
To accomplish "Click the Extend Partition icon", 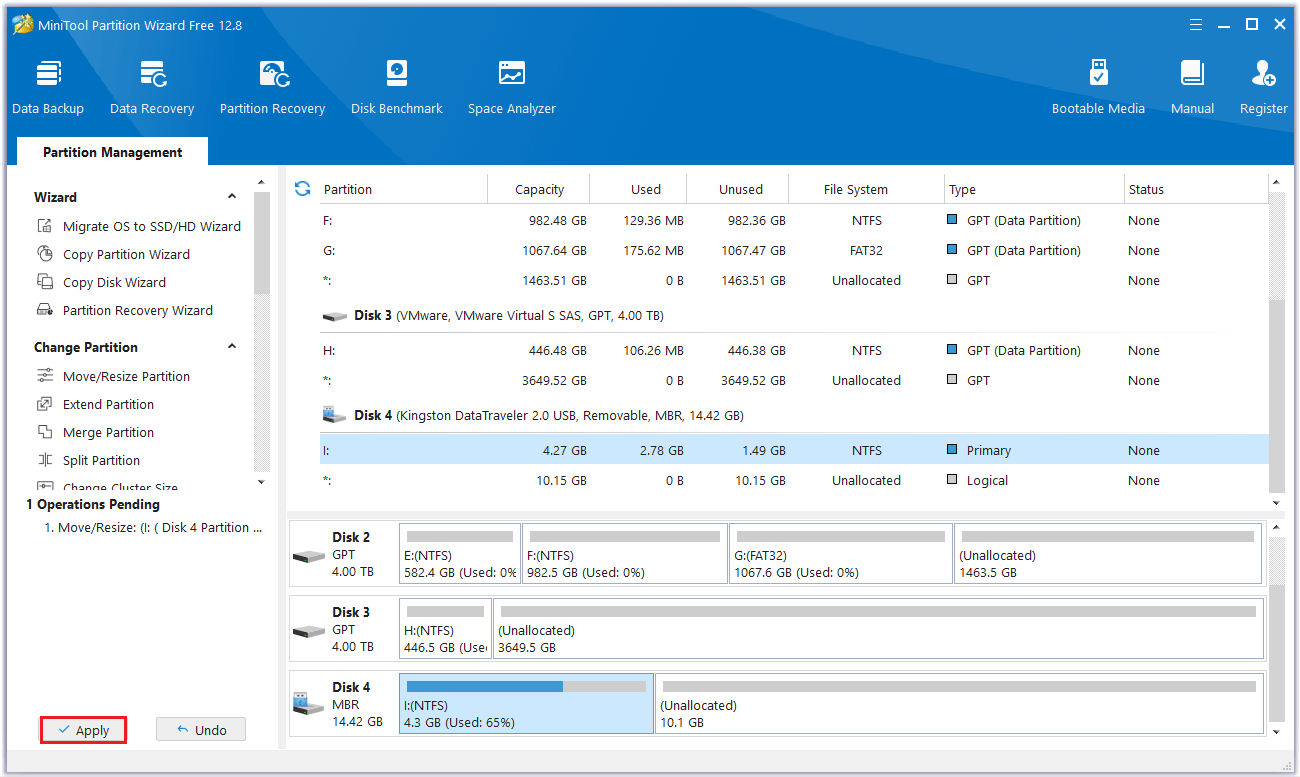I will (45, 404).
